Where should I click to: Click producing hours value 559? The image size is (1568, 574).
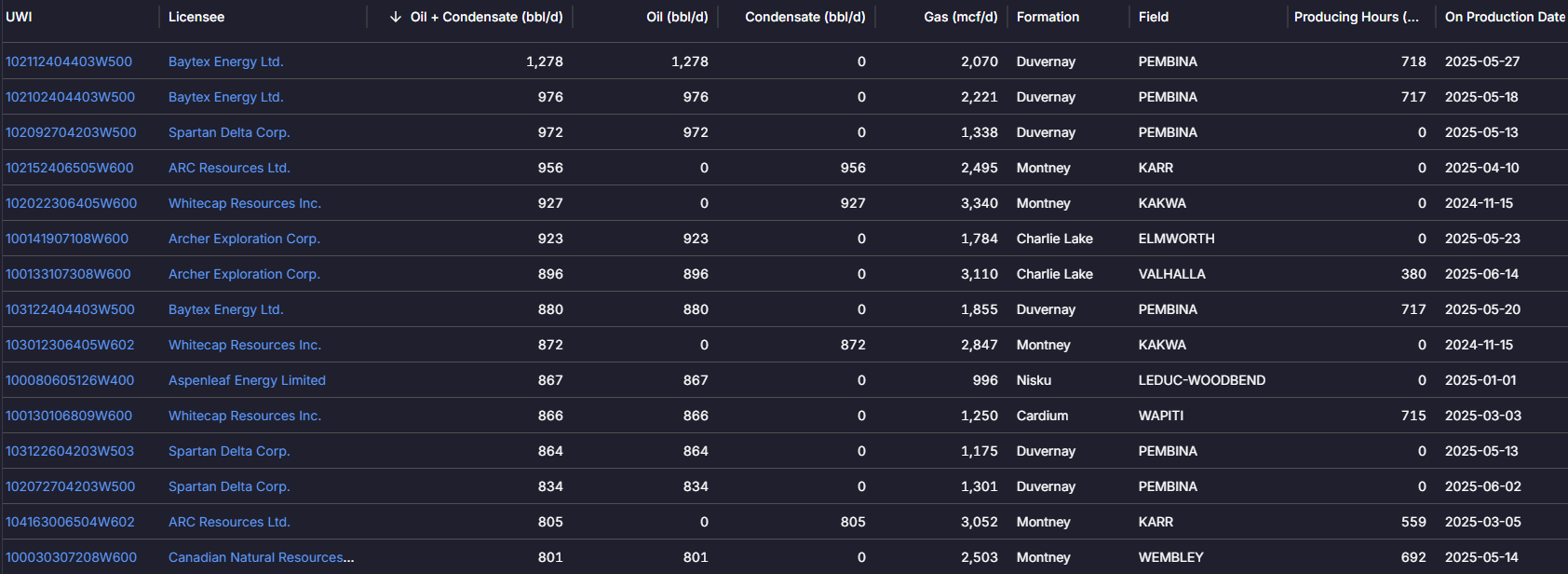[1413, 522]
